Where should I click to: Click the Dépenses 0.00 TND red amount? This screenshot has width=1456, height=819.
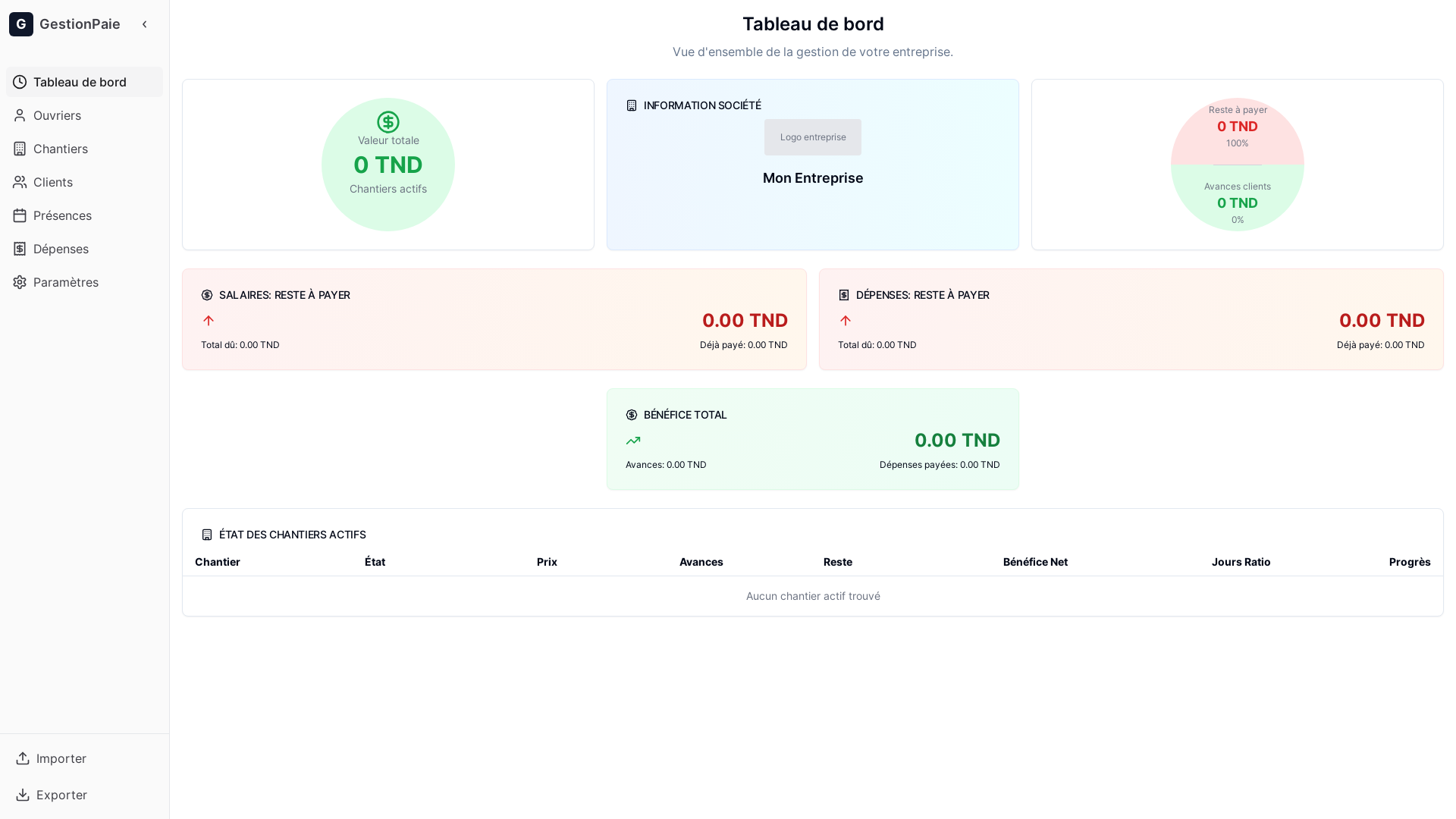1382,321
